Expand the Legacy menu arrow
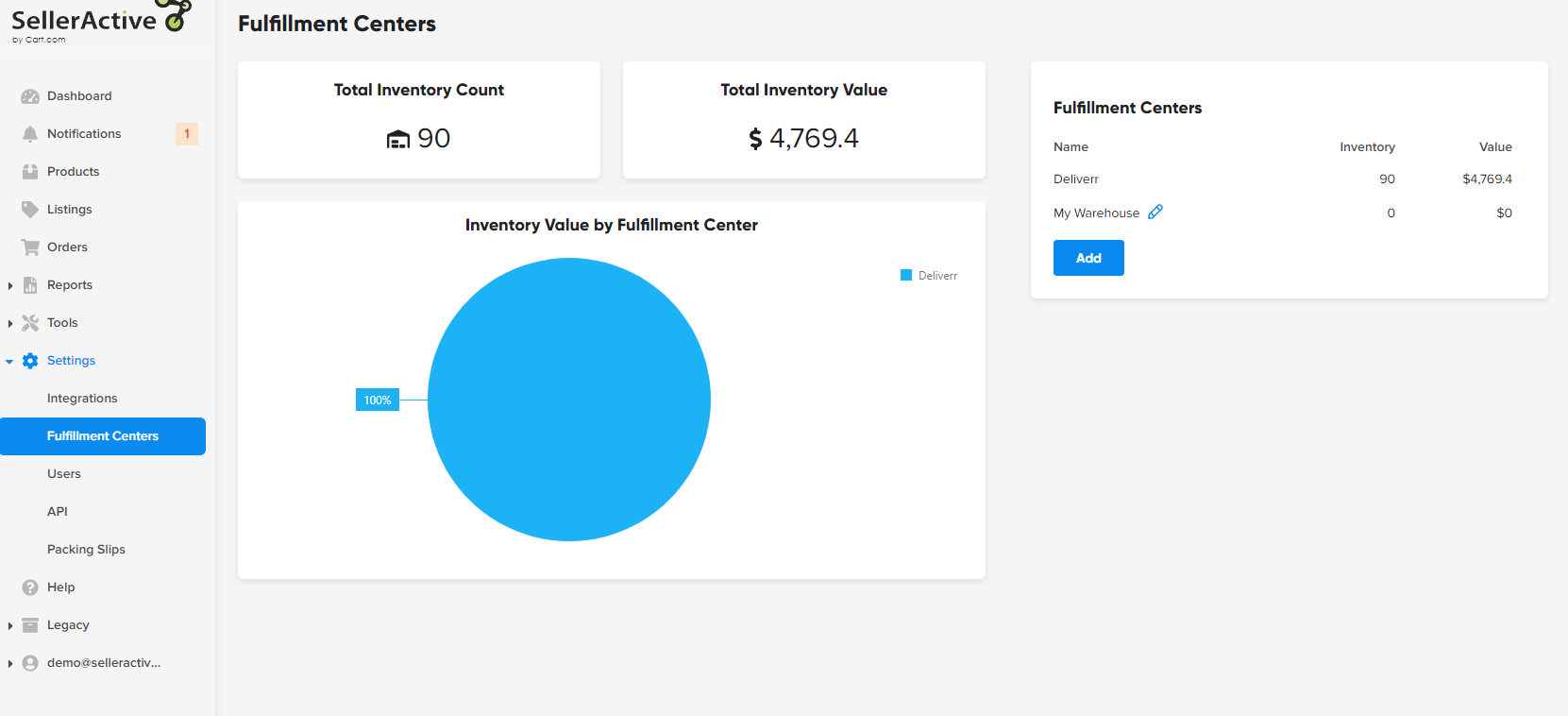 pos(10,625)
